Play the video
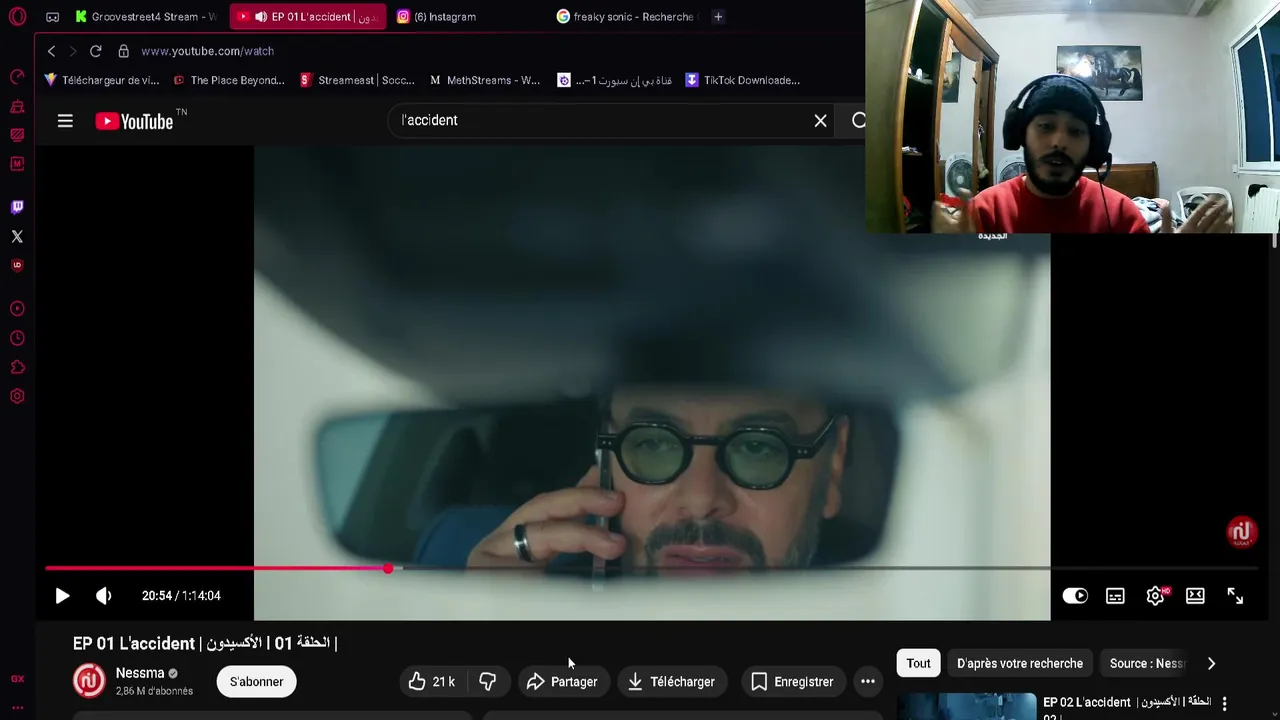The height and width of the screenshot is (720, 1280). tap(62, 596)
